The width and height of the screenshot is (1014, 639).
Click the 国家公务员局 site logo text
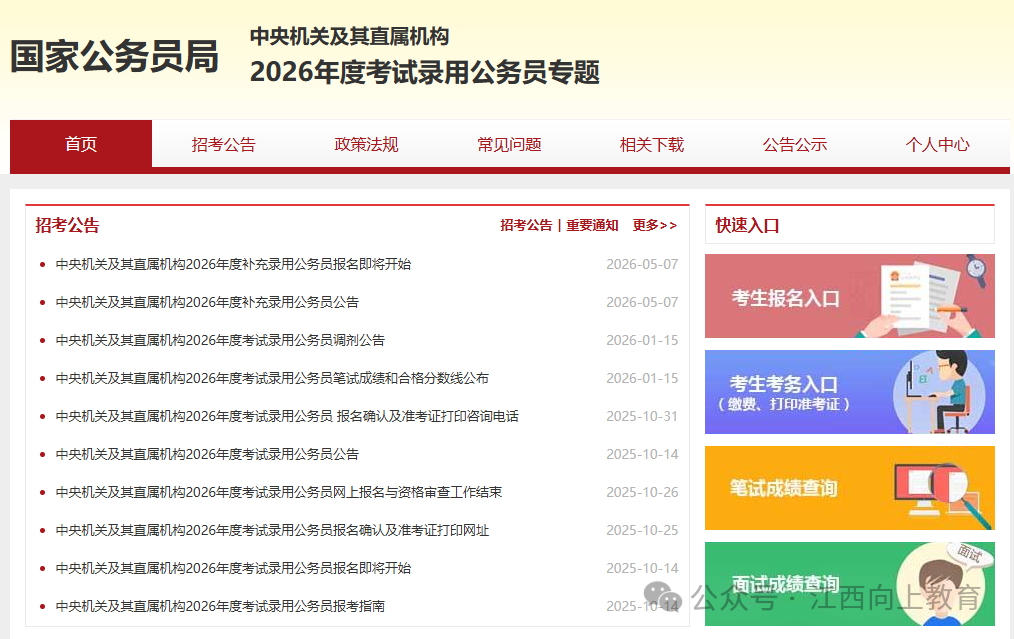click(114, 56)
